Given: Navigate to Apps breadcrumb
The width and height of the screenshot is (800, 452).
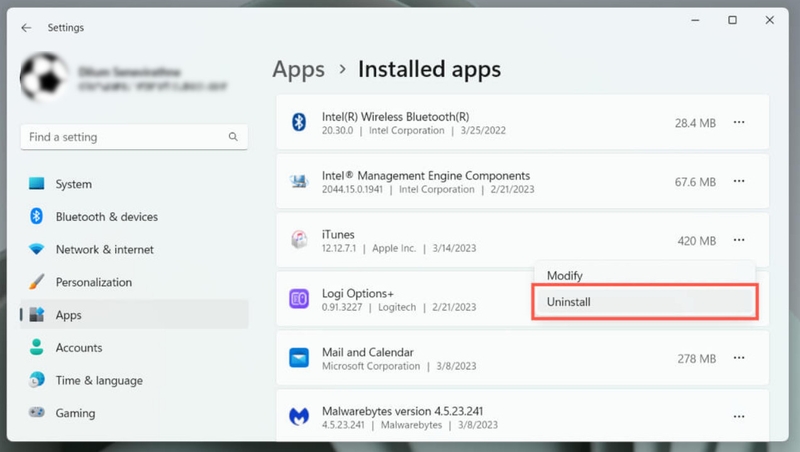Looking at the screenshot, I should [298, 69].
